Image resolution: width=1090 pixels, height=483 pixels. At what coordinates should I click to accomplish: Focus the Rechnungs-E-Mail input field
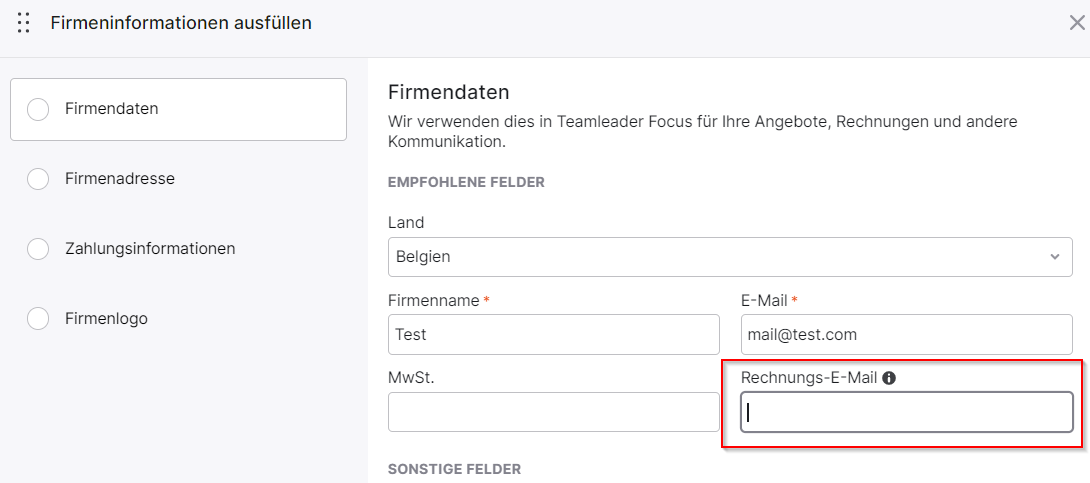click(906, 412)
